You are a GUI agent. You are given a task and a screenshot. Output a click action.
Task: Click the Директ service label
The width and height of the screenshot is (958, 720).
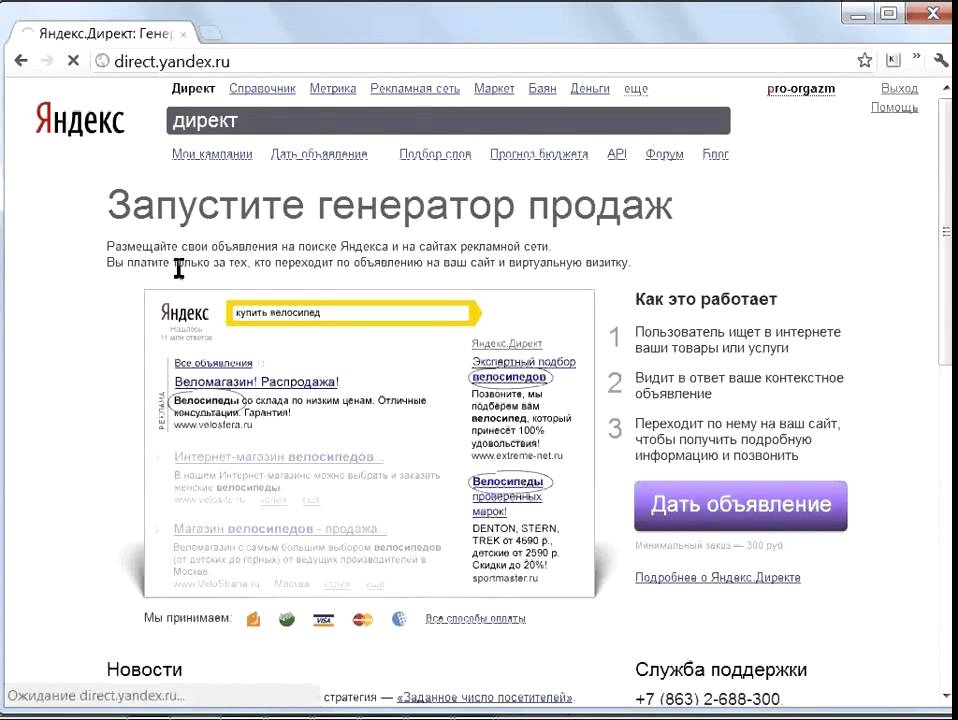(193, 89)
